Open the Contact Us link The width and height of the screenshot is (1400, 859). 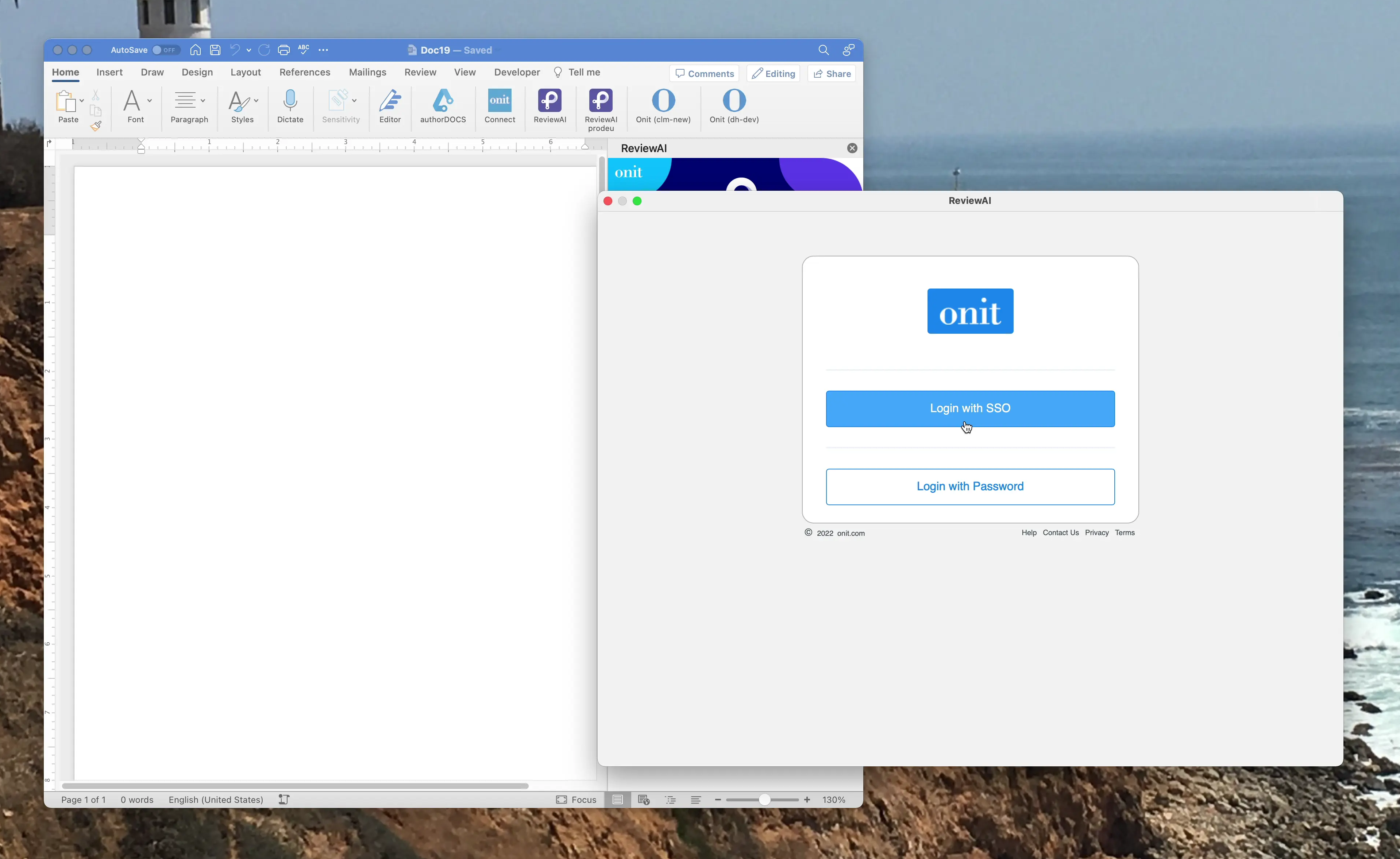[x=1060, y=532]
